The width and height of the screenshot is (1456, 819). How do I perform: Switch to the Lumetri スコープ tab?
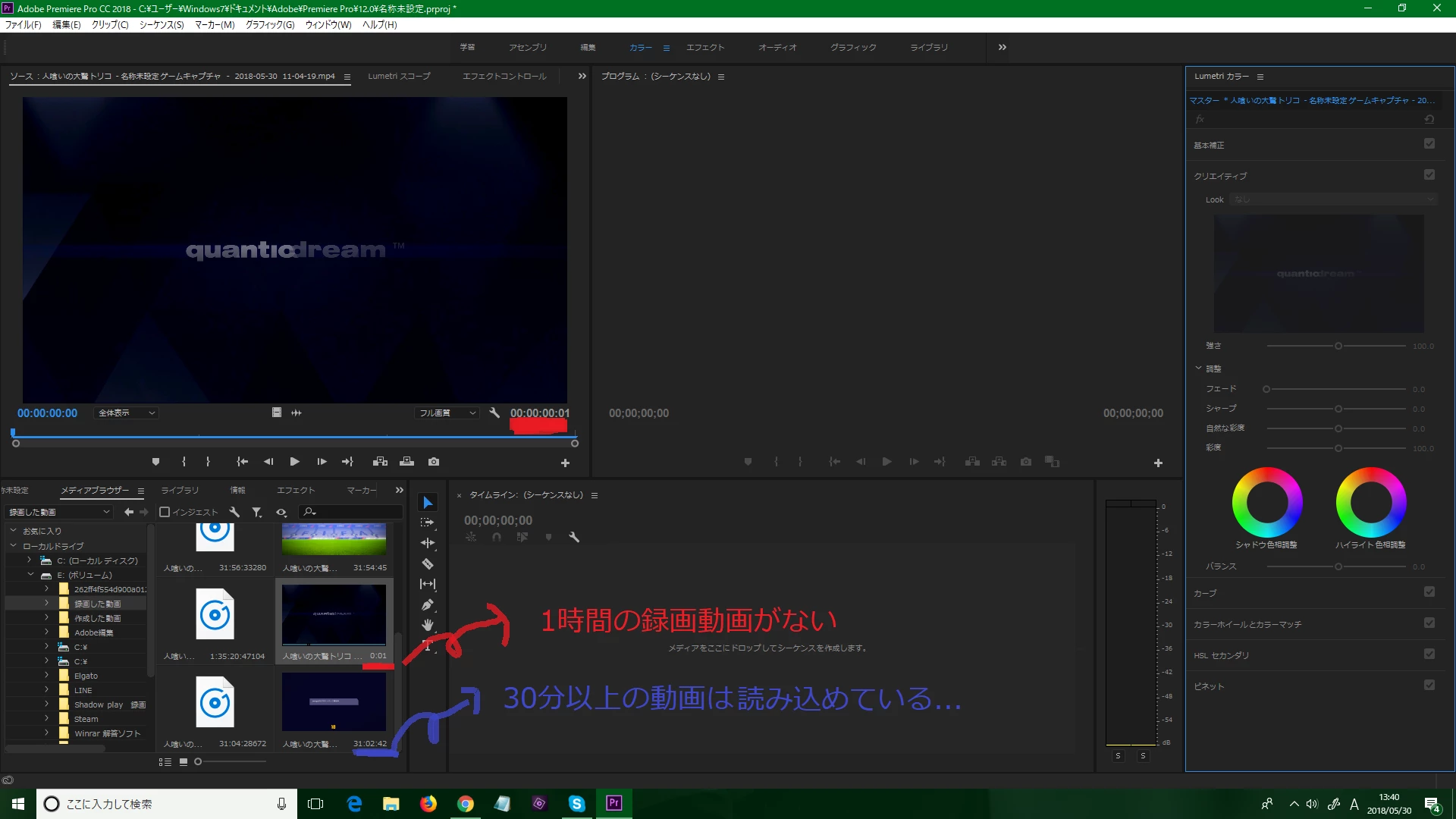(399, 76)
